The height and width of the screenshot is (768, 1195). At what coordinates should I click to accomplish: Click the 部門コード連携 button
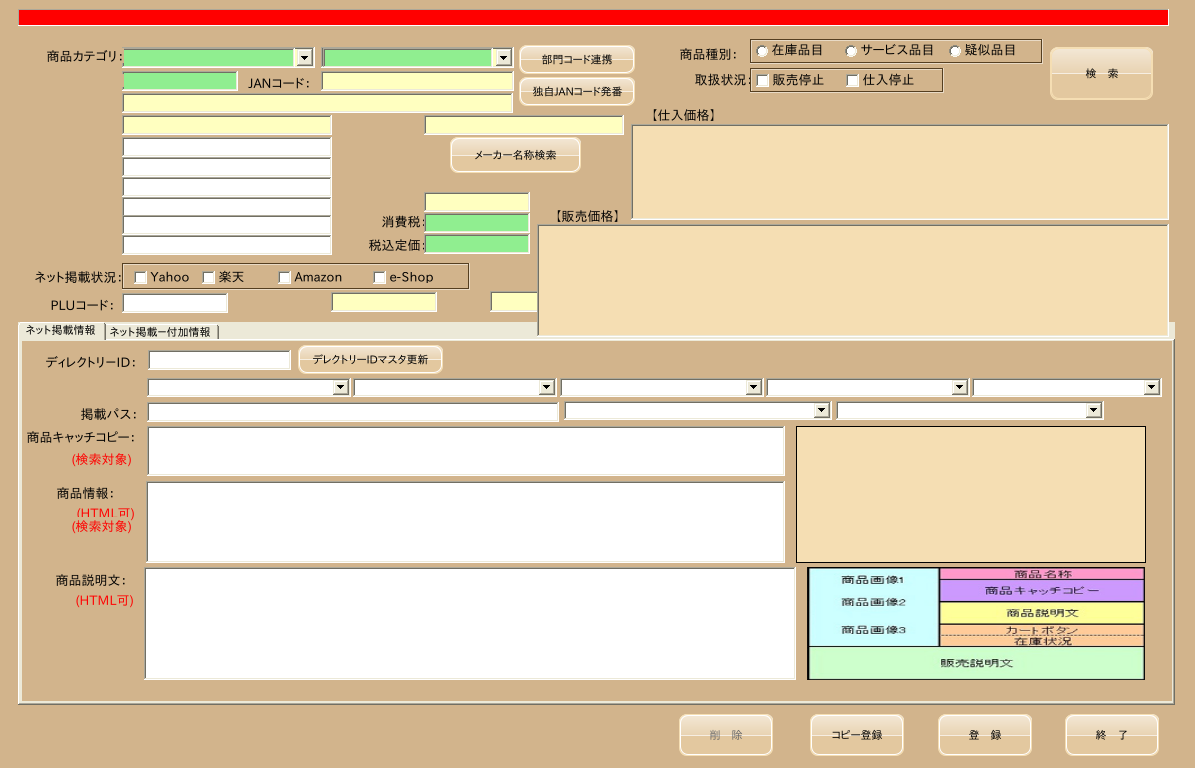pyautogui.click(x=577, y=59)
